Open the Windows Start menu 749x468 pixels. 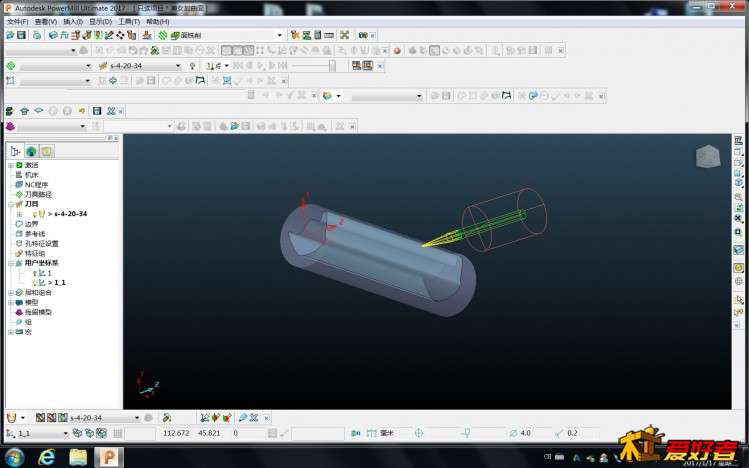tap(14, 457)
